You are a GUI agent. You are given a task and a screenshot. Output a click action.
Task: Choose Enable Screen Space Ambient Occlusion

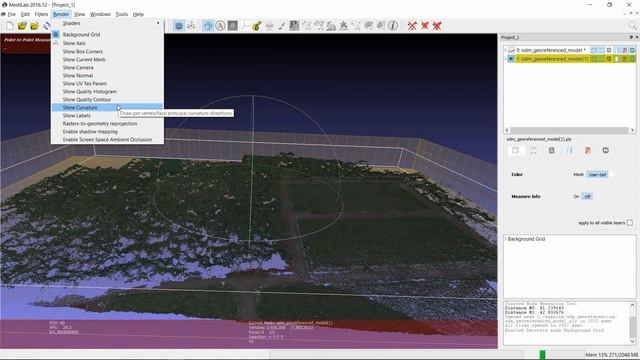click(x=107, y=140)
